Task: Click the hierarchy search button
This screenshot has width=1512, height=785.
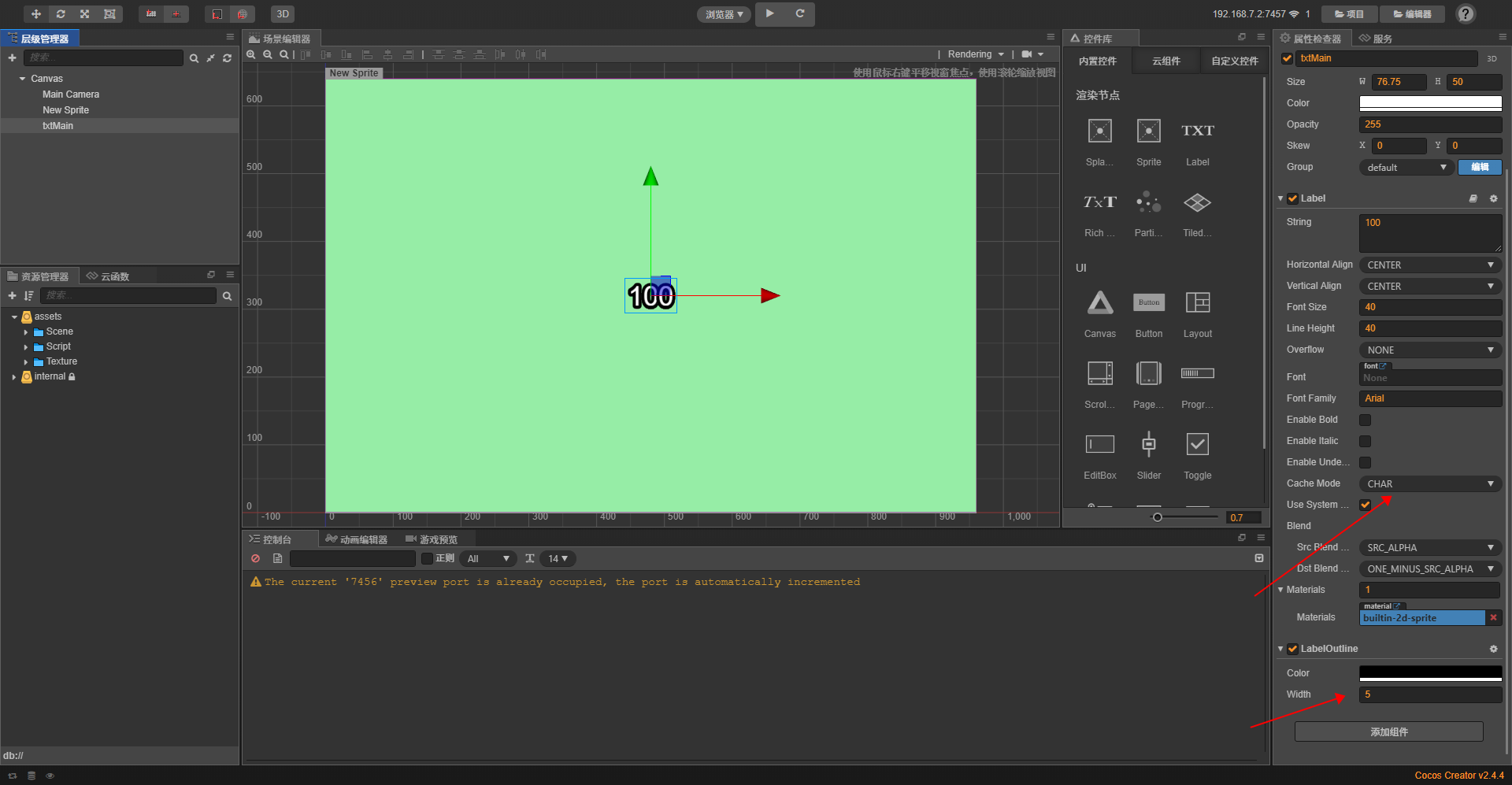Action: [194, 58]
